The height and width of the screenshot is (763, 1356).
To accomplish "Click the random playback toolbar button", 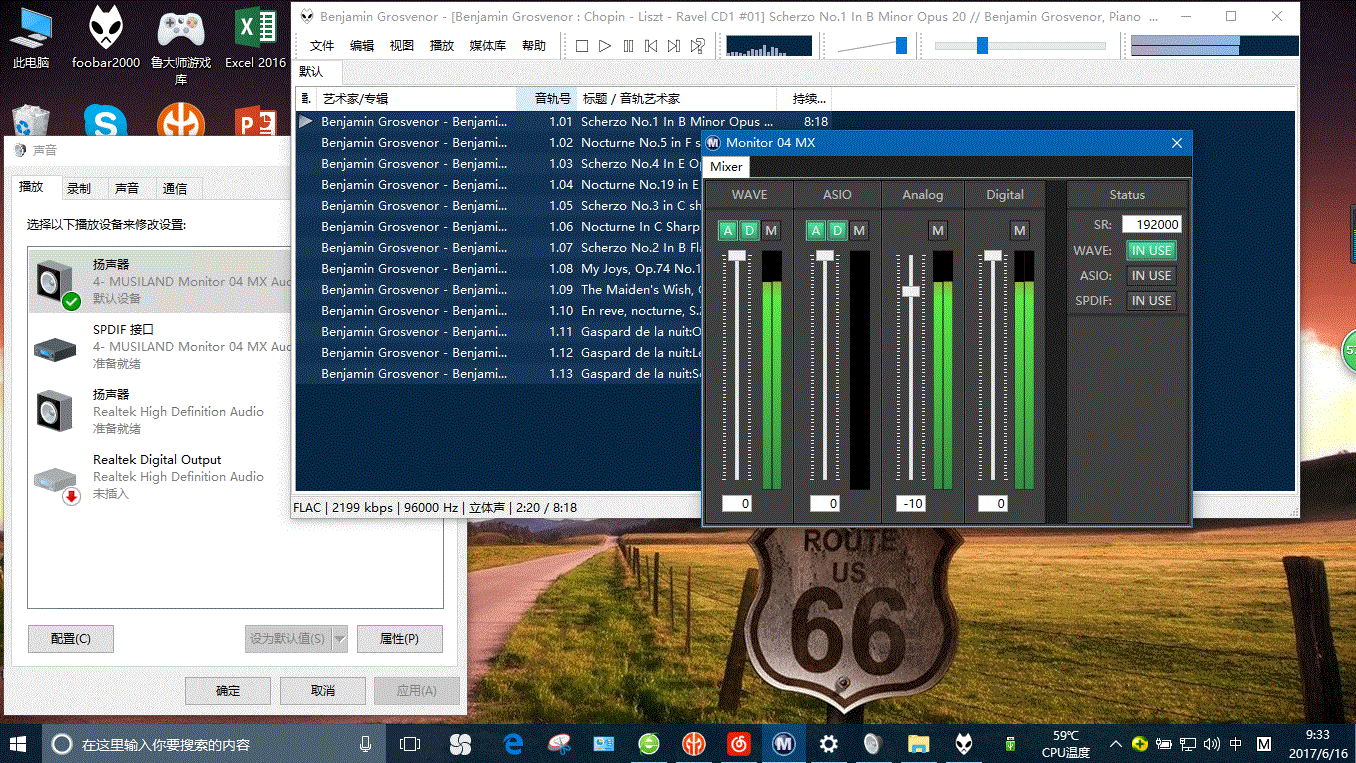I will click(698, 46).
